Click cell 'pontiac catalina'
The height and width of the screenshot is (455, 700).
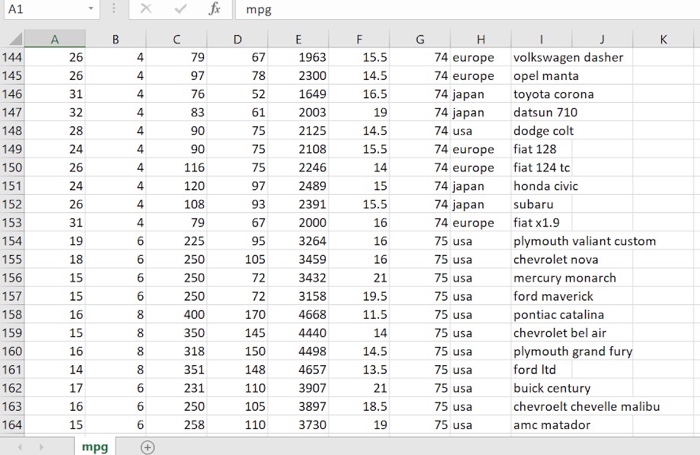point(558,314)
